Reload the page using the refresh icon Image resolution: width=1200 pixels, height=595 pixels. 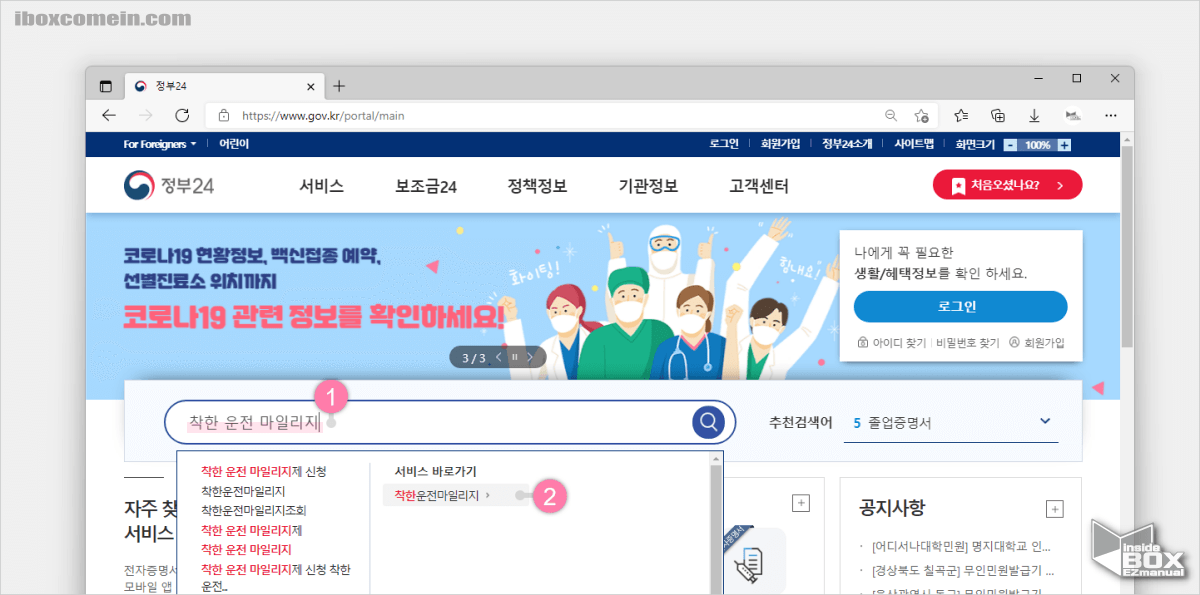pyautogui.click(x=182, y=115)
